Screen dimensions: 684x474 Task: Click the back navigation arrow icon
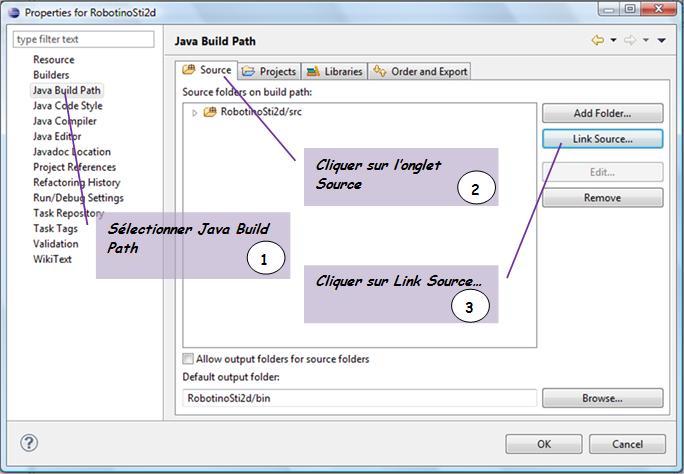point(597,41)
